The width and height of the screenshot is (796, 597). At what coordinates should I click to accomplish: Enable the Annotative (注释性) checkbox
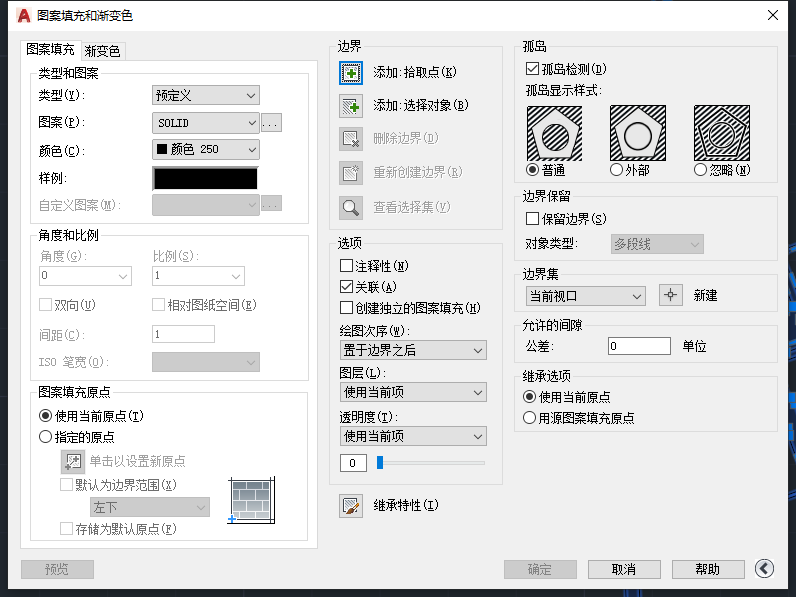pos(347,266)
